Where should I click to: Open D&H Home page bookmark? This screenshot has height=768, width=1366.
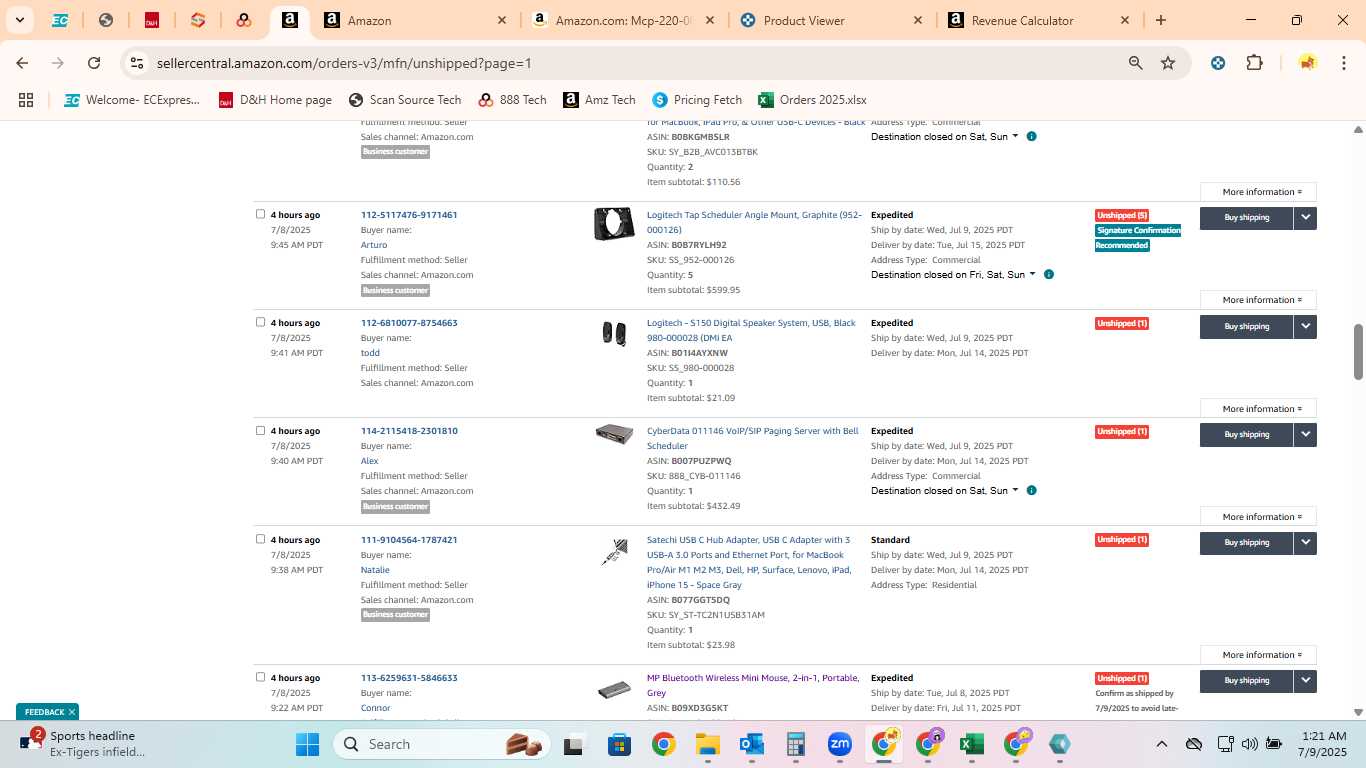point(275,100)
